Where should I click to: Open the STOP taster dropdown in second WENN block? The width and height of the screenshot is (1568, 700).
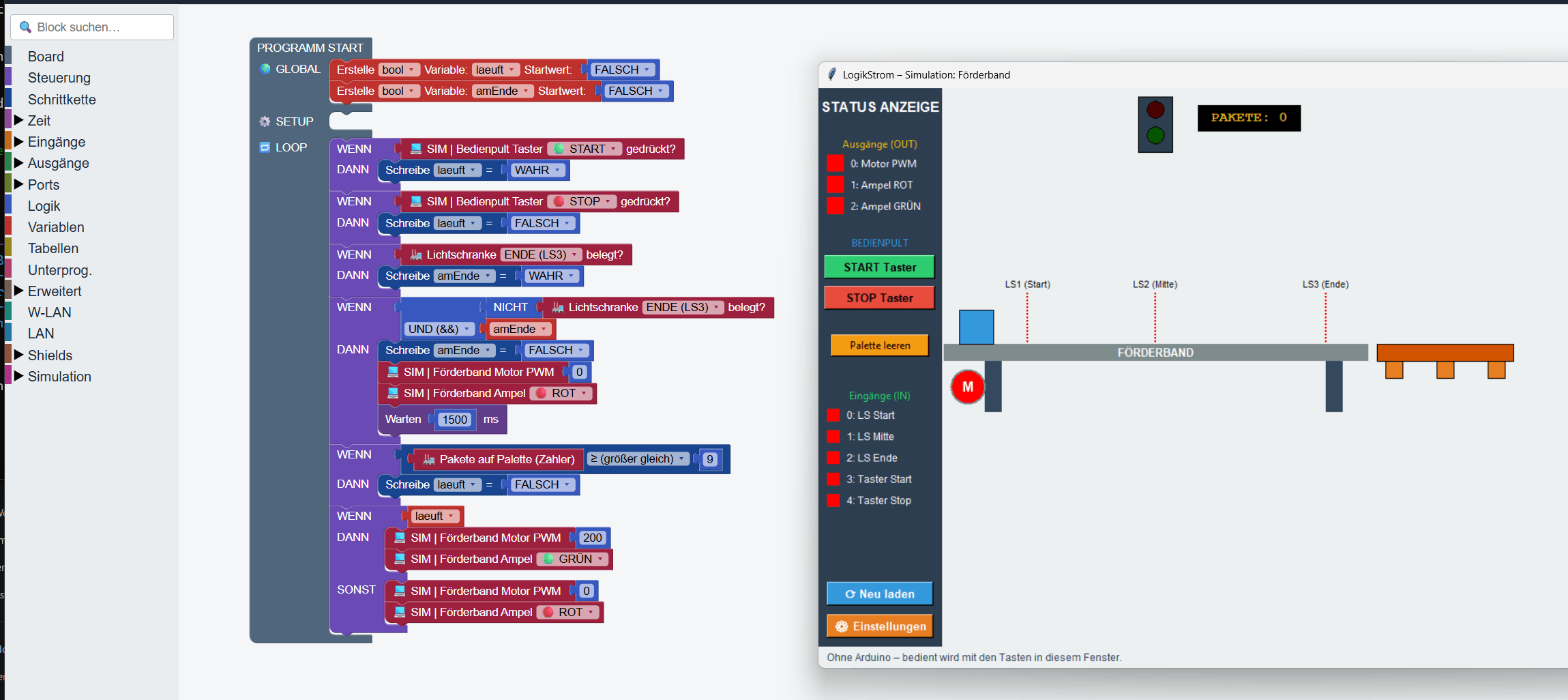(582, 201)
